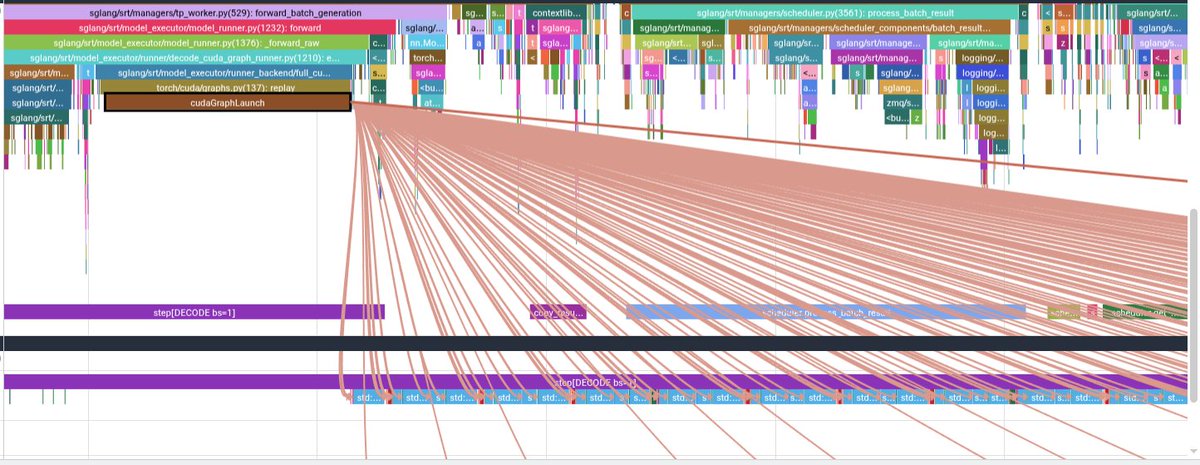This screenshot has height=465, width=1200.
Task: Select the blue scheduler.process_batch_result slice in the middle track
Action: coord(826,312)
